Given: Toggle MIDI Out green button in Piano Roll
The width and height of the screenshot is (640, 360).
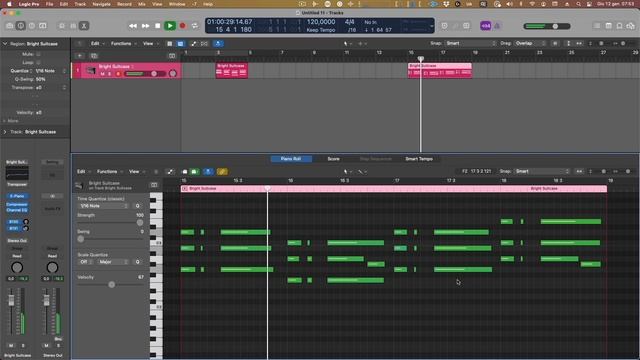Looking at the screenshot, I should [x=194, y=171].
